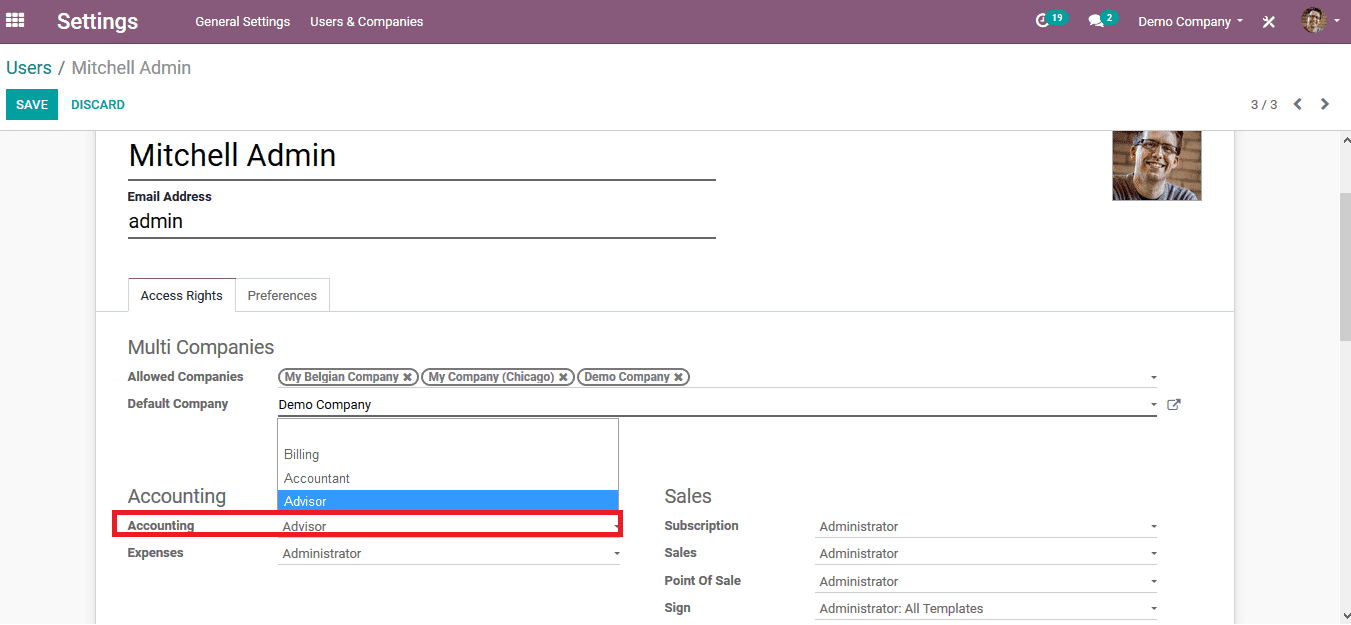Open Default Company external link icon
Viewport: 1351px width, 625px height.
click(x=1174, y=405)
